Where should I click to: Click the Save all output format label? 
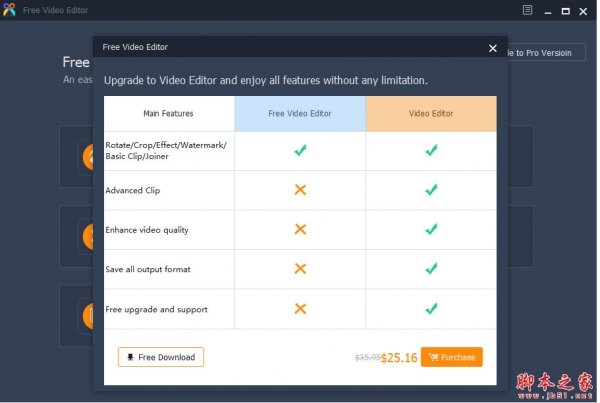[x=148, y=271]
